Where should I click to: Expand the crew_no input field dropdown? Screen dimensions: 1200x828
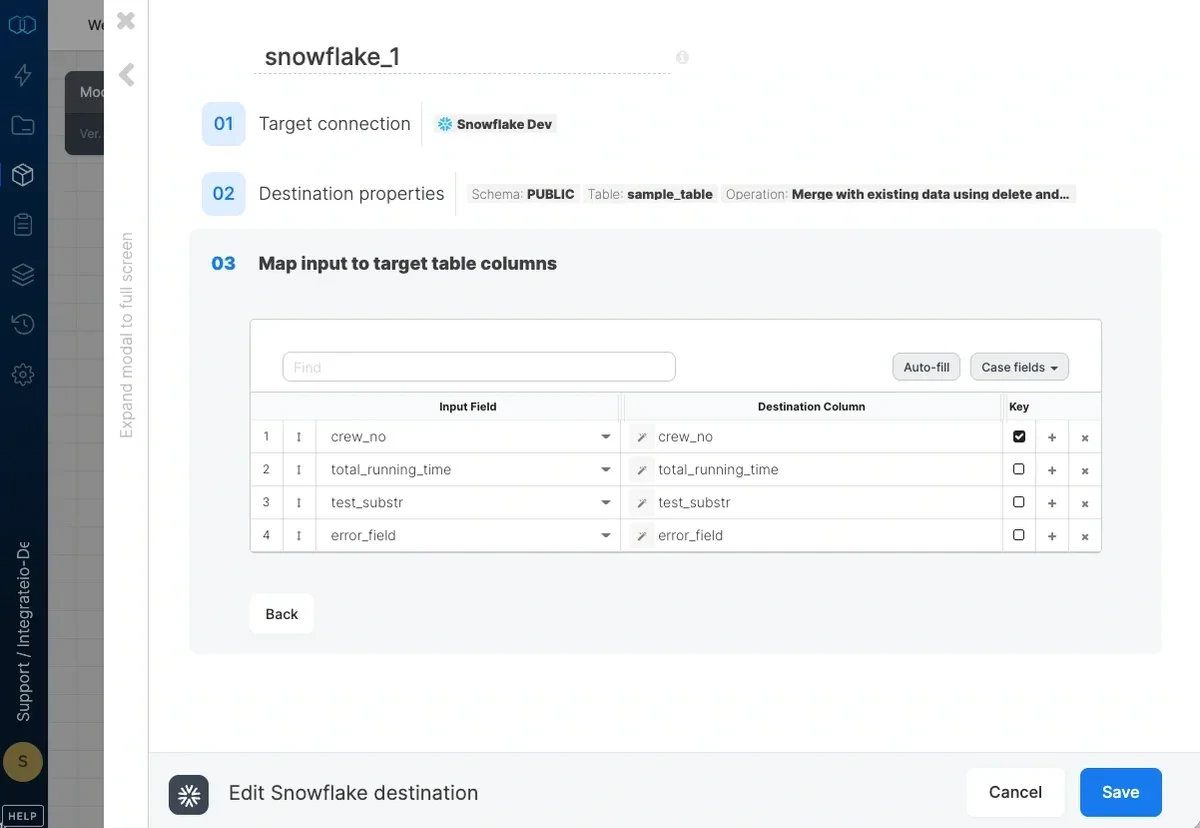click(x=605, y=437)
